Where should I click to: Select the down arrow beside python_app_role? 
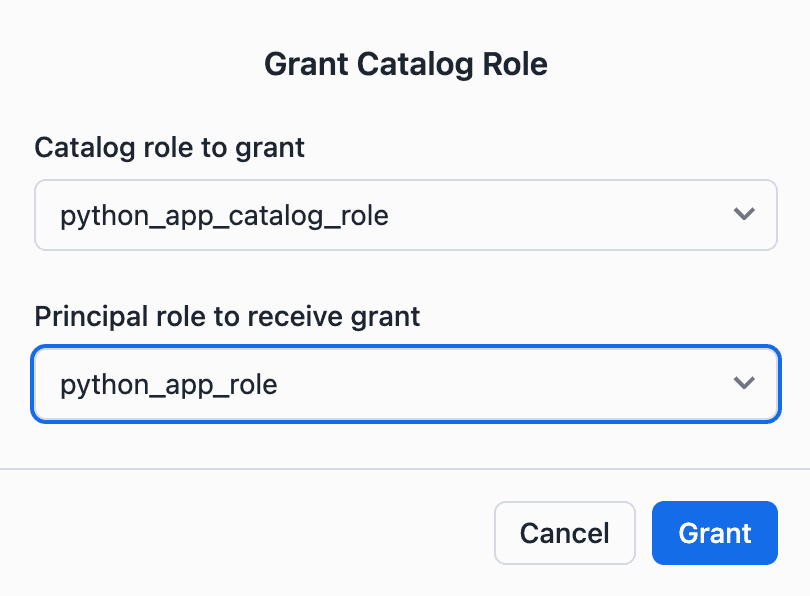pos(743,383)
